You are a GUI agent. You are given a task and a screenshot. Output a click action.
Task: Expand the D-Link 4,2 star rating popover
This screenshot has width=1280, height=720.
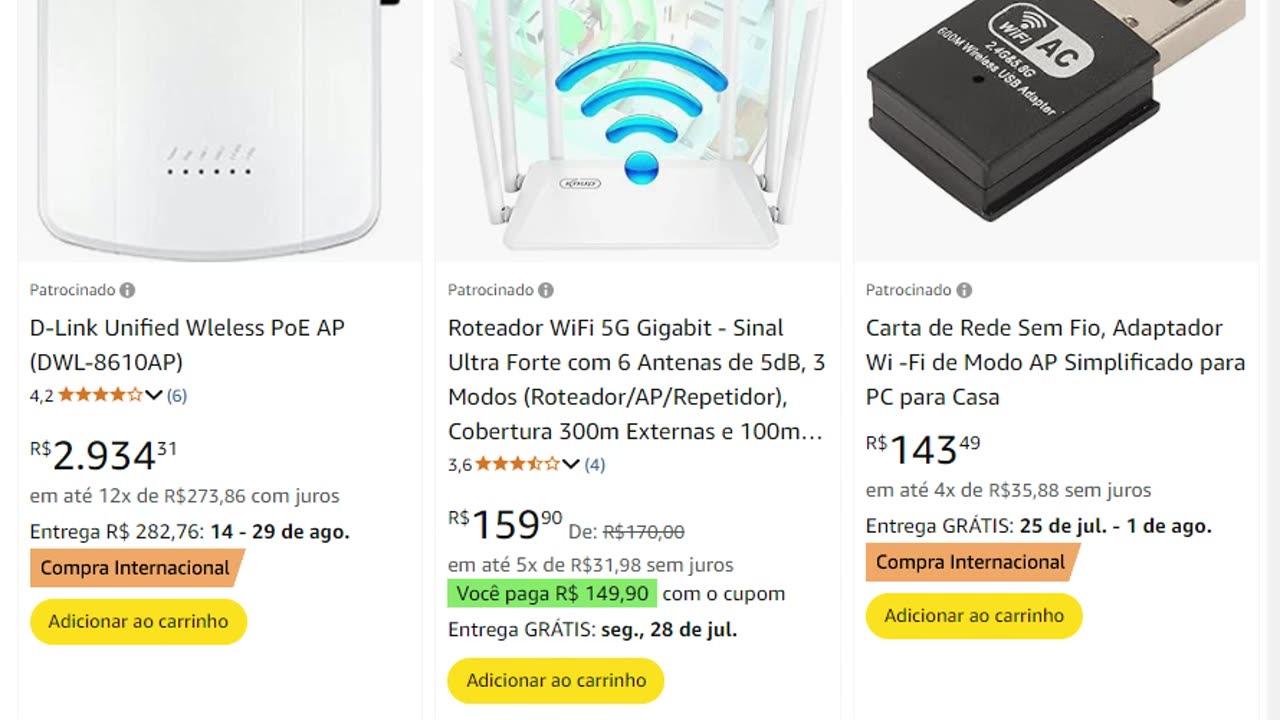154,395
